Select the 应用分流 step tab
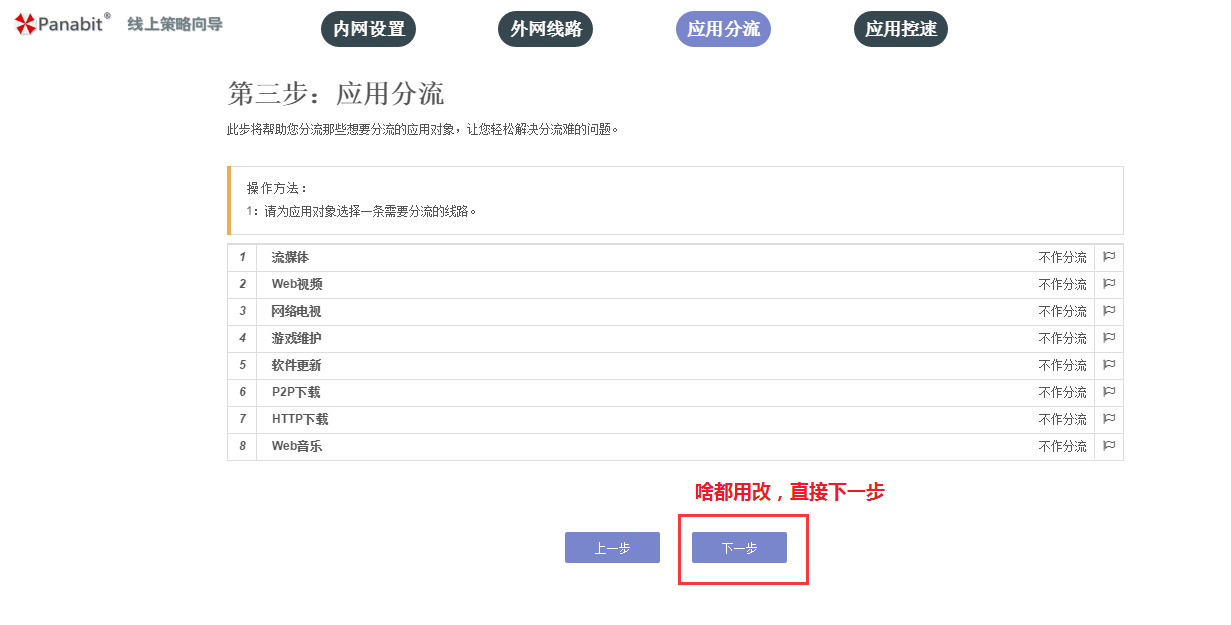 723,29
